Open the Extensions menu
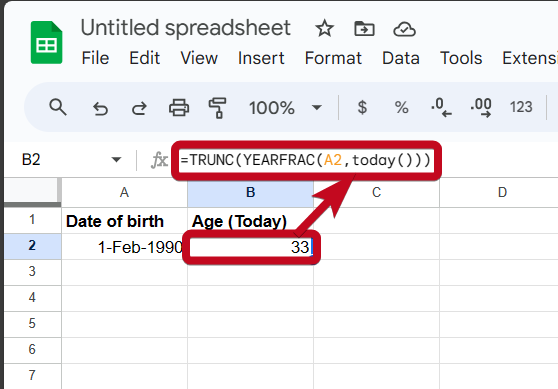Viewport: 558px width, 389px height. point(530,58)
